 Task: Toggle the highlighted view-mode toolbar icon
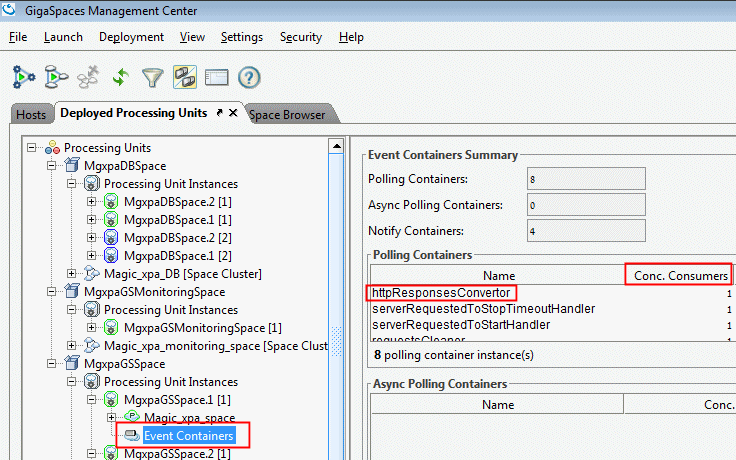coord(185,77)
